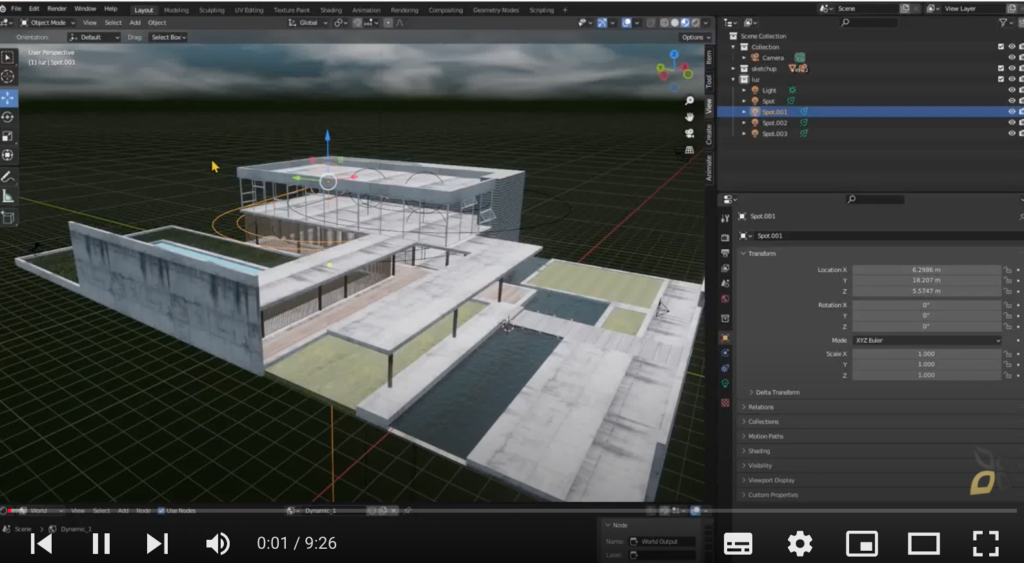Switch video to theater mode
1024x563 pixels.
[x=923, y=543]
